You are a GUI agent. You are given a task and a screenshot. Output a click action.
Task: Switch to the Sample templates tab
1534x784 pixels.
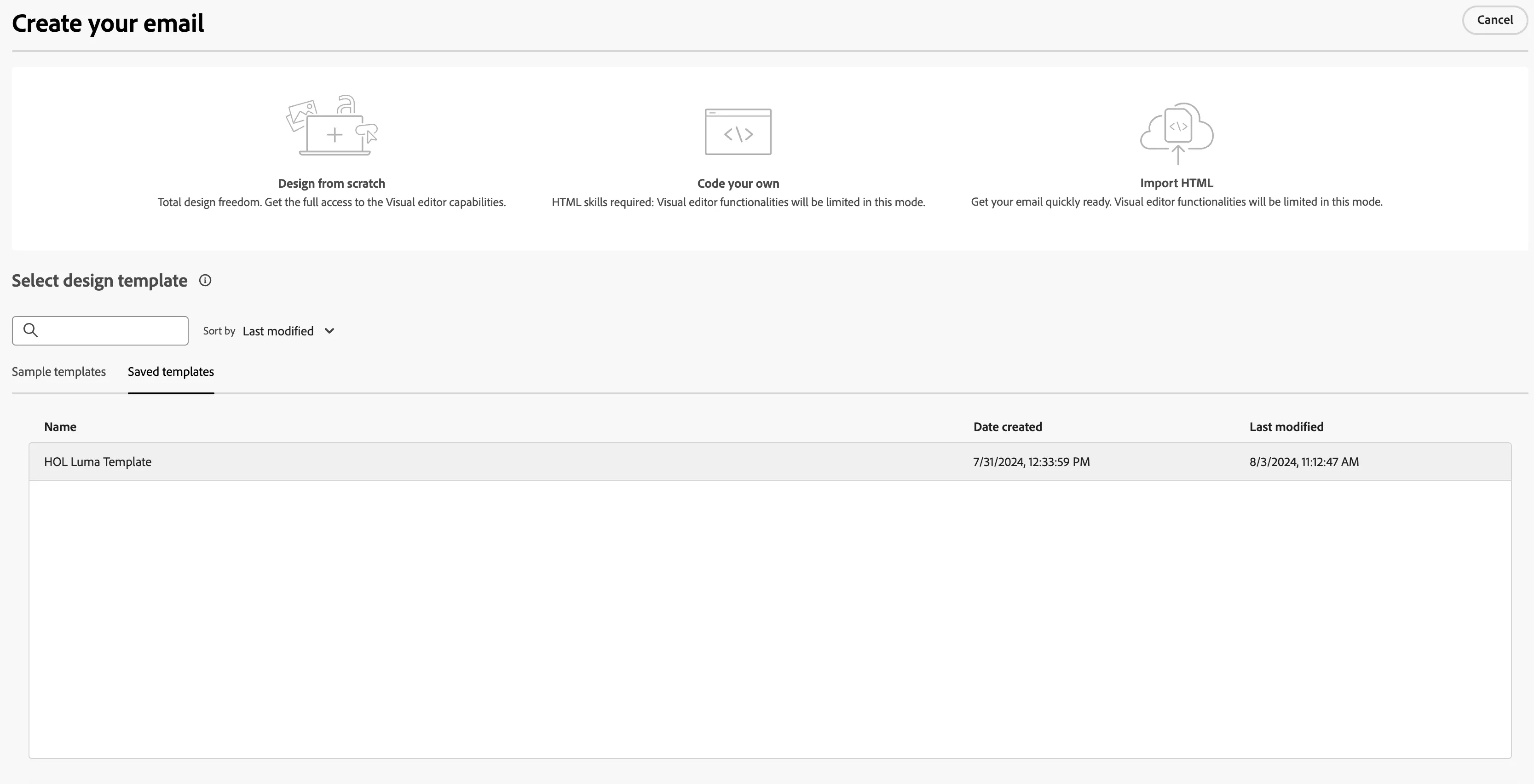click(x=59, y=371)
